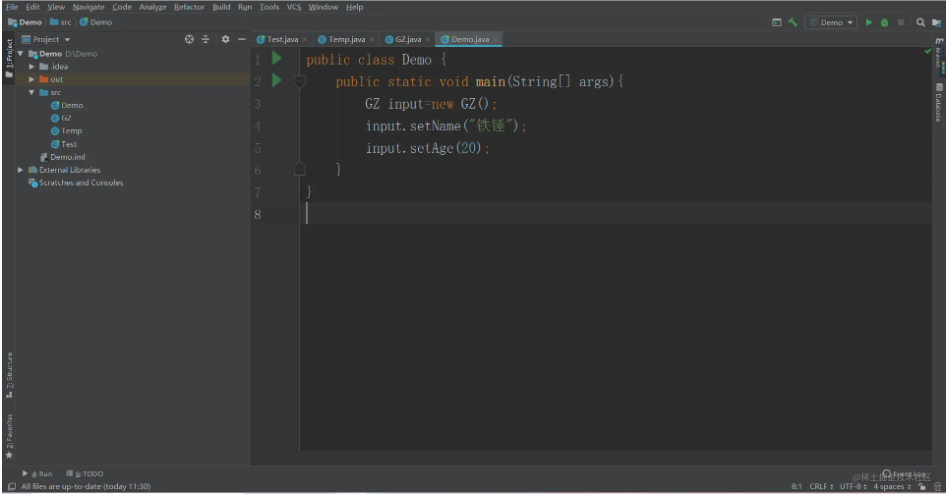Viewport: 946px width, 494px height.
Task: Place cursor on empty line 8 in editor
Action: [615, 214]
